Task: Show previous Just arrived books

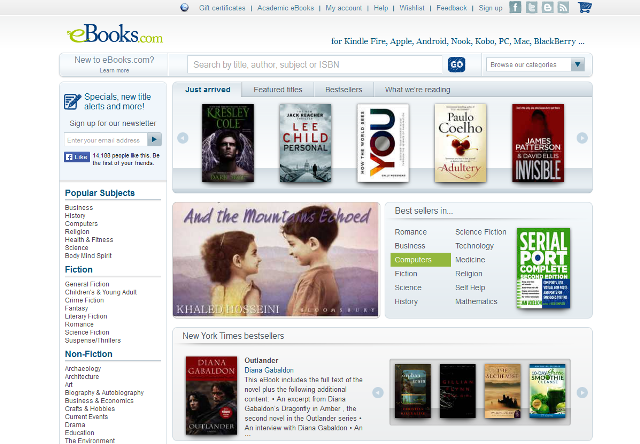Action: coord(182,138)
